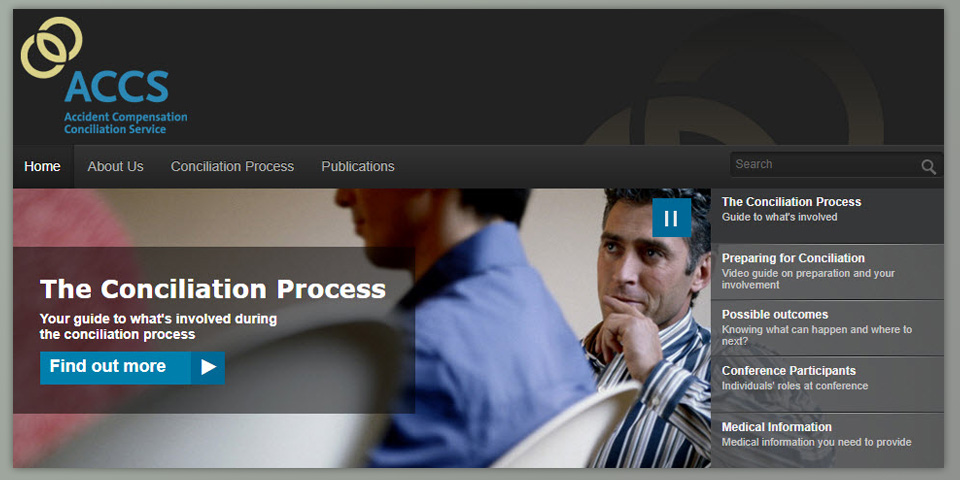
Task: Open the Home menu item
Action: click(x=42, y=167)
